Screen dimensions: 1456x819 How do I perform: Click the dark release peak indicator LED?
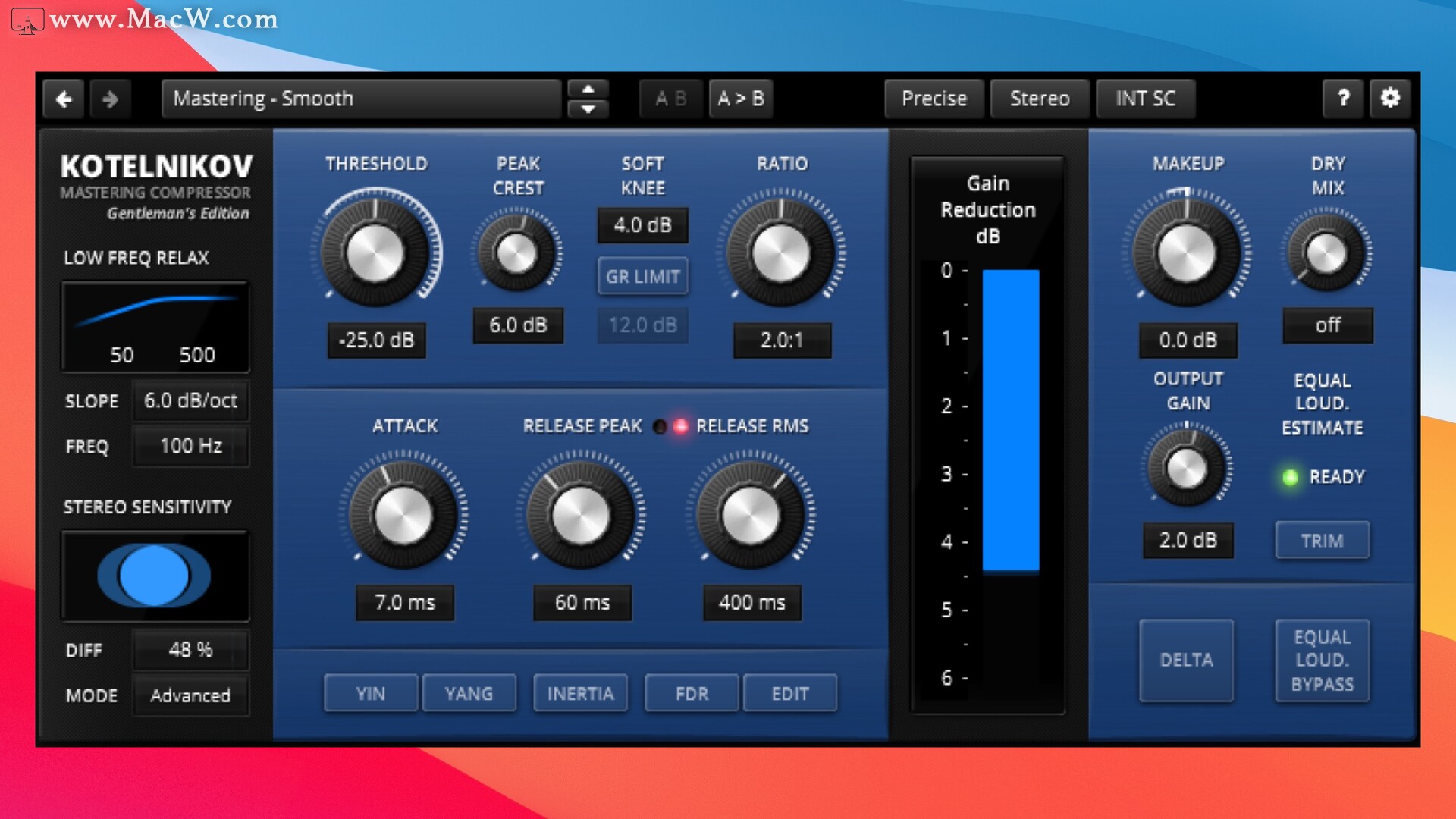660,426
